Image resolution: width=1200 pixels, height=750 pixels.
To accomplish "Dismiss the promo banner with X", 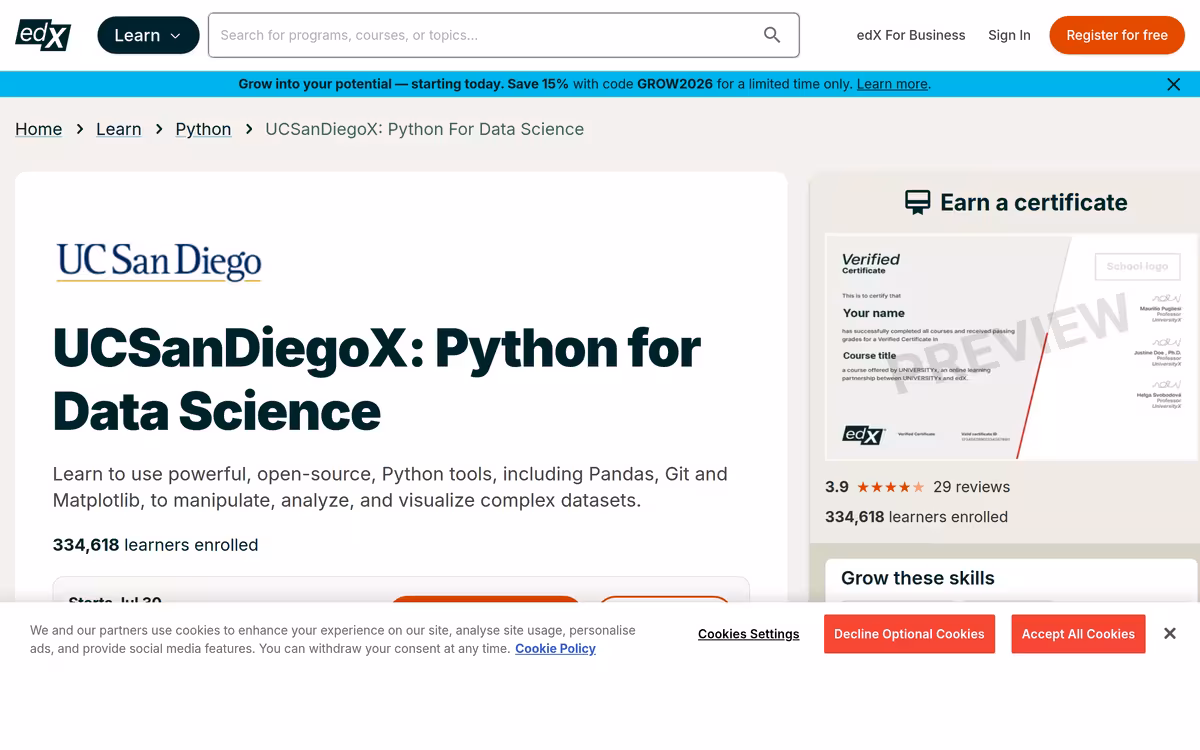I will click(1174, 84).
